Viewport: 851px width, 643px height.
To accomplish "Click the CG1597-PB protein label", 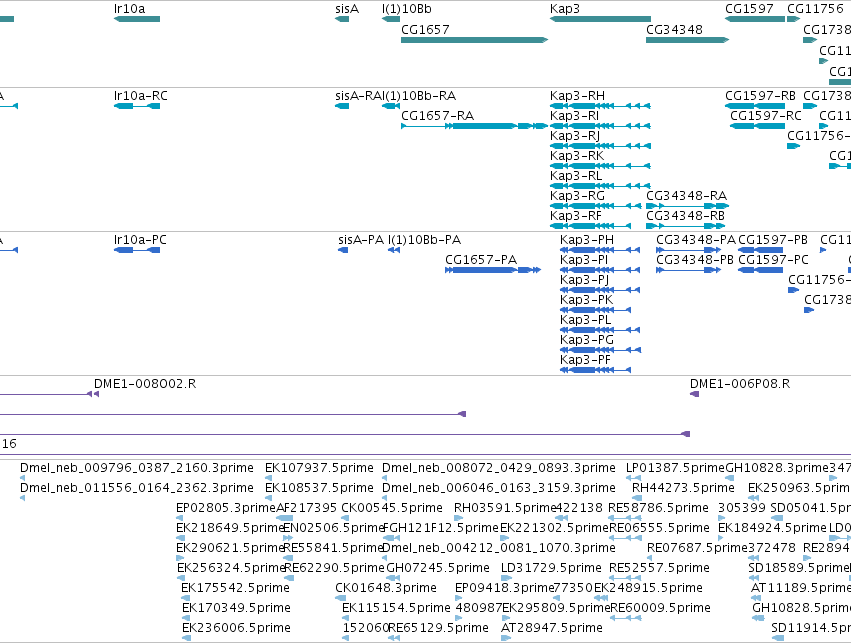I will click(773, 240).
